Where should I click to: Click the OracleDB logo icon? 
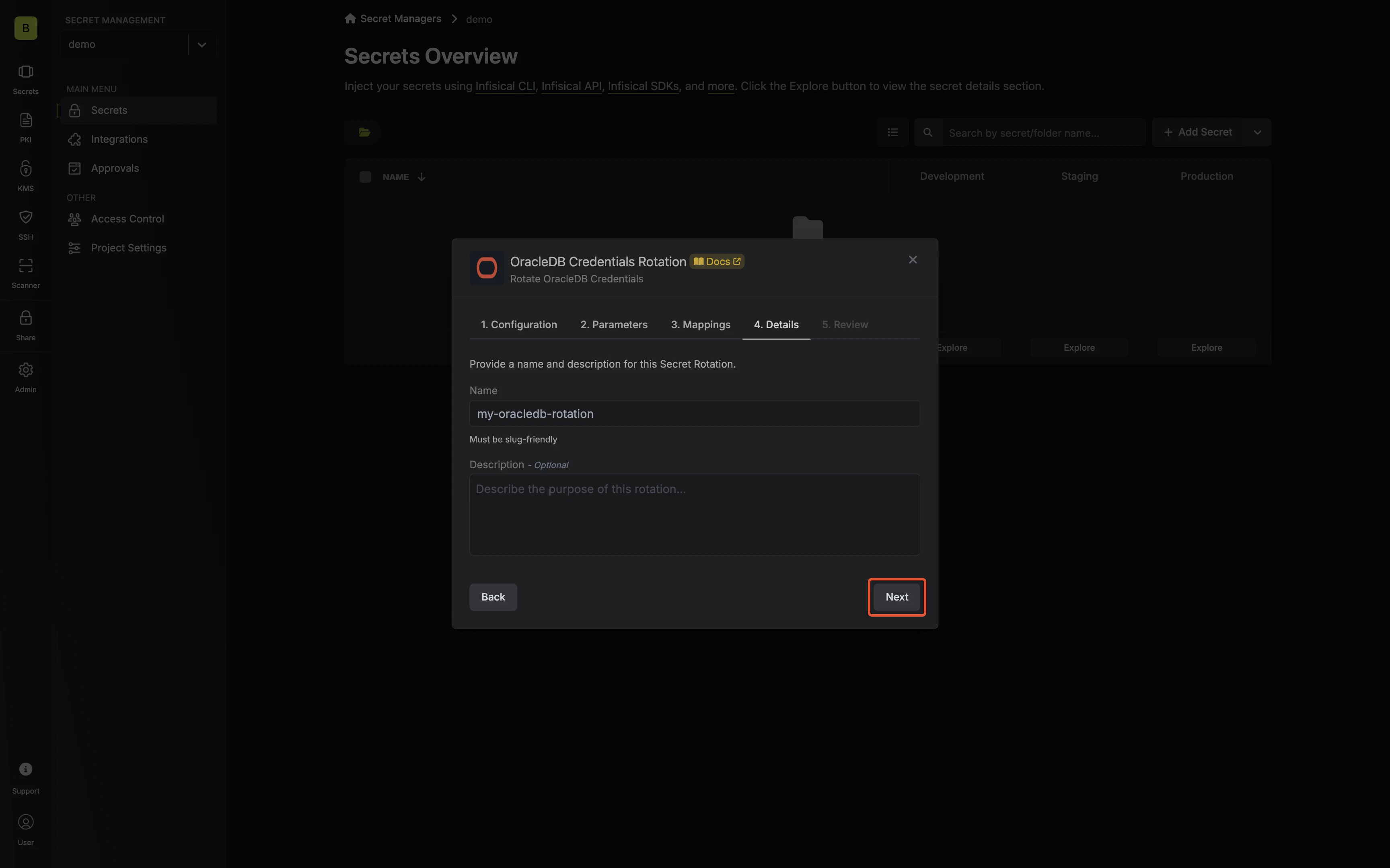487,267
